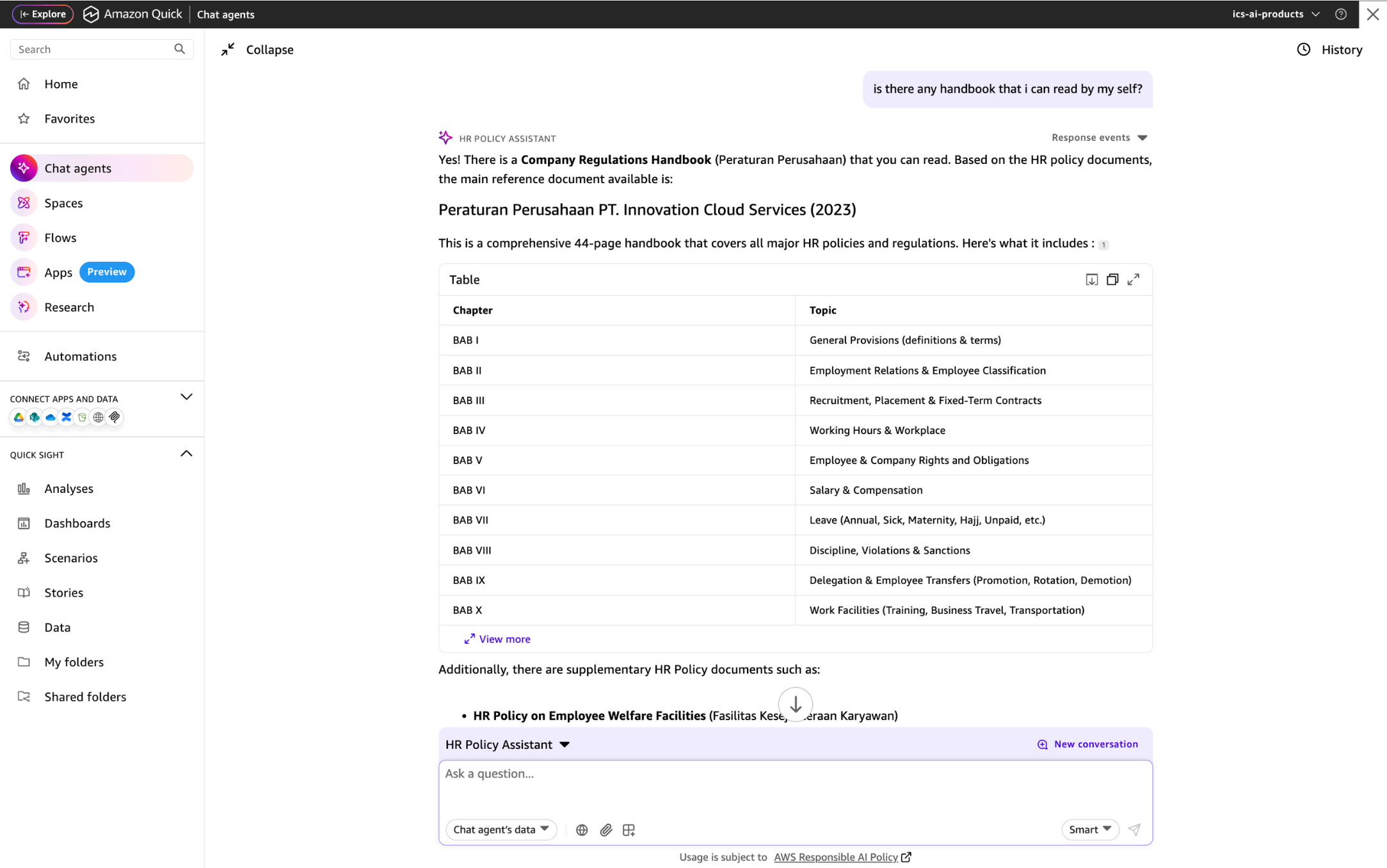This screenshot has width=1387, height=868.
Task: Click View more under the table
Action: [497, 639]
